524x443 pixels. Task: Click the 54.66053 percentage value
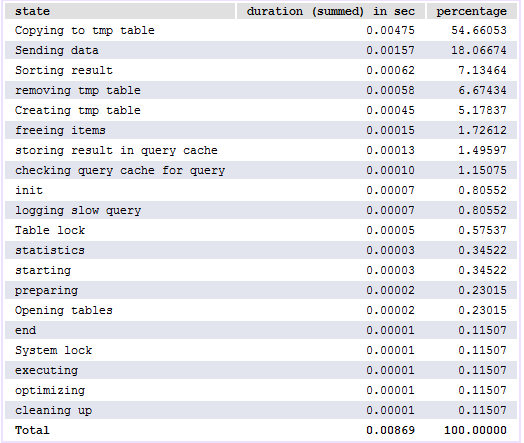click(479, 30)
